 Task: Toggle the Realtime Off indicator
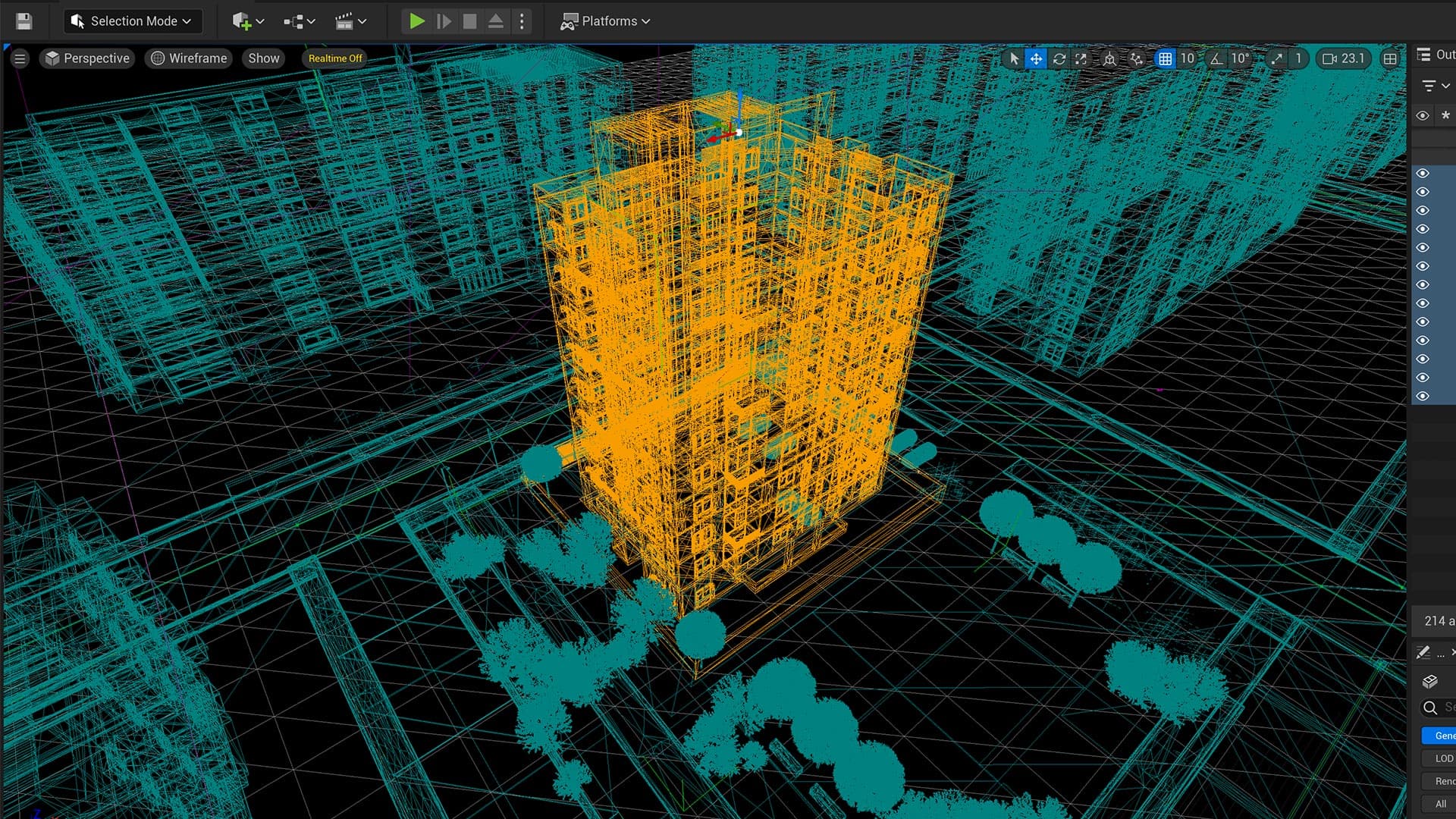pyautogui.click(x=335, y=58)
